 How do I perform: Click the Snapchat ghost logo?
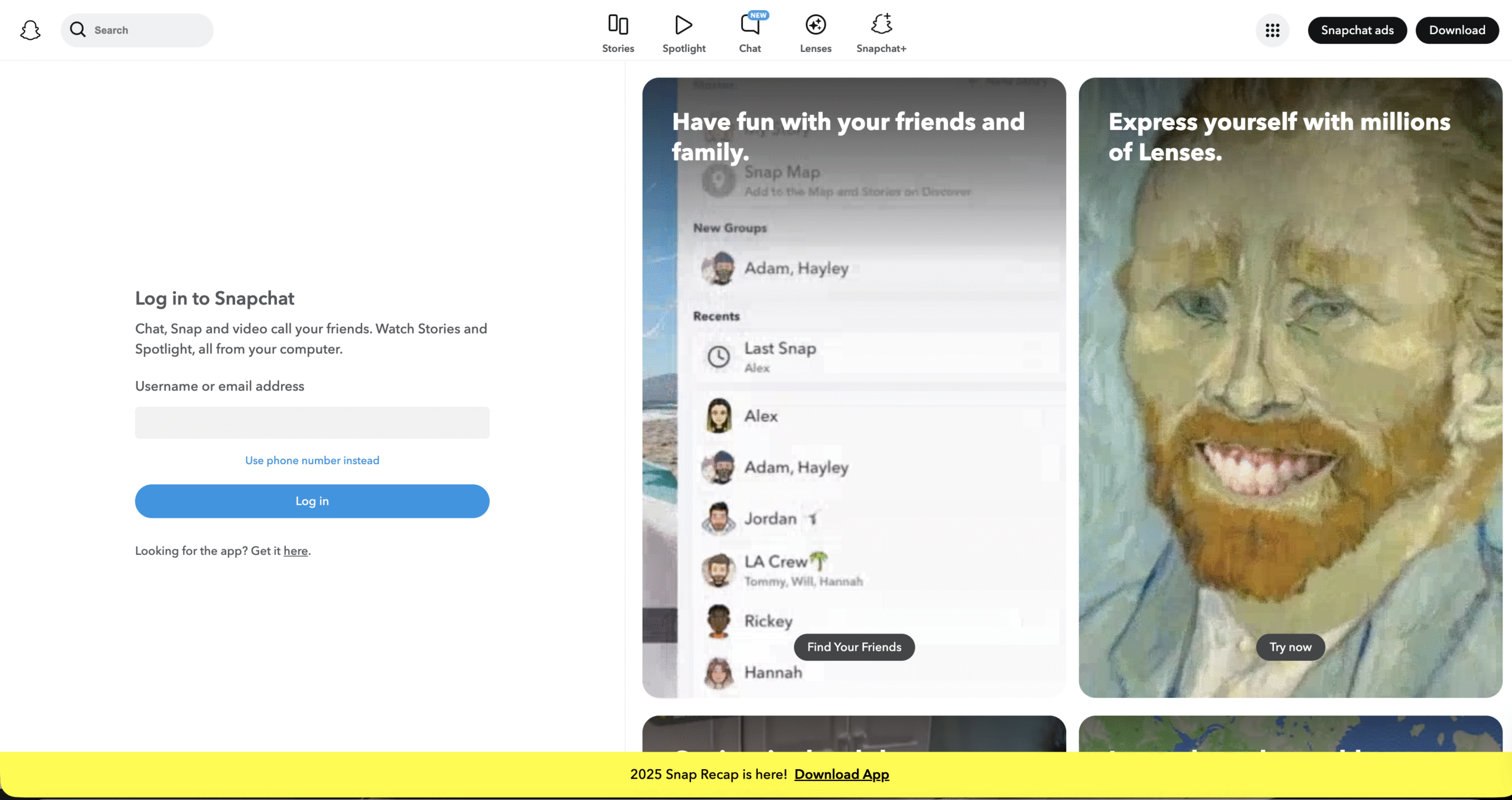click(30, 30)
